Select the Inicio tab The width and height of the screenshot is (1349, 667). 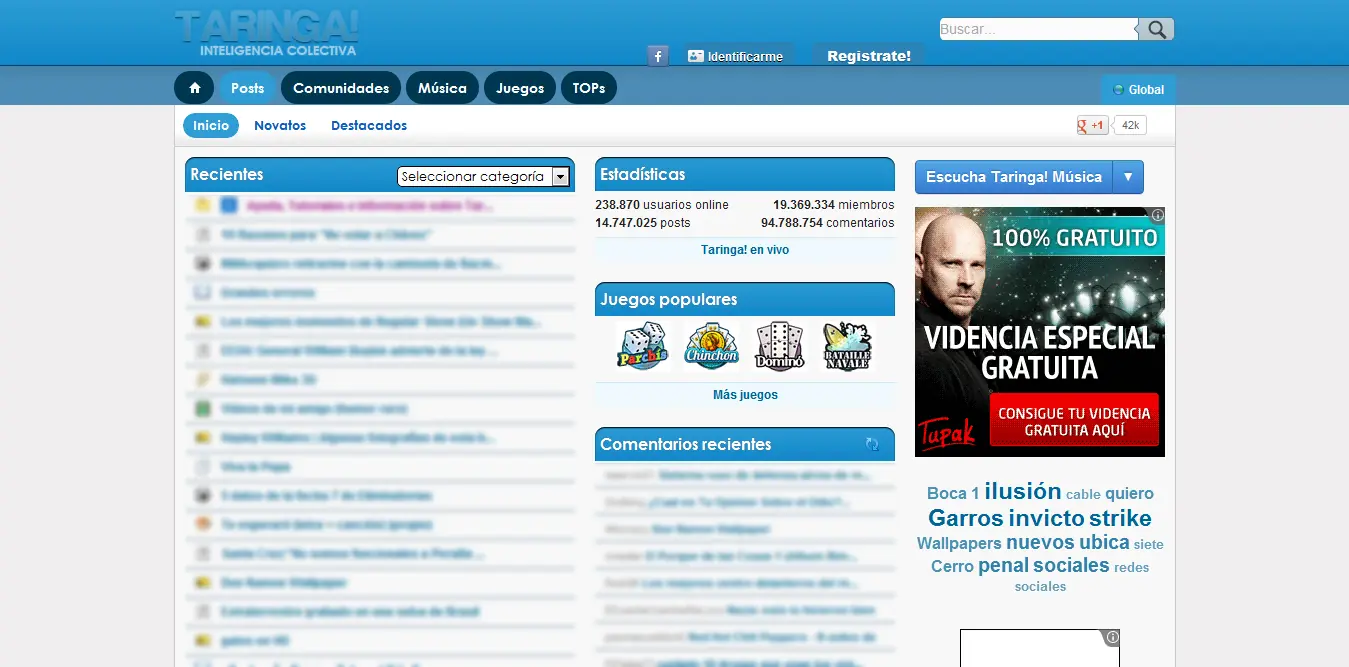(x=211, y=125)
